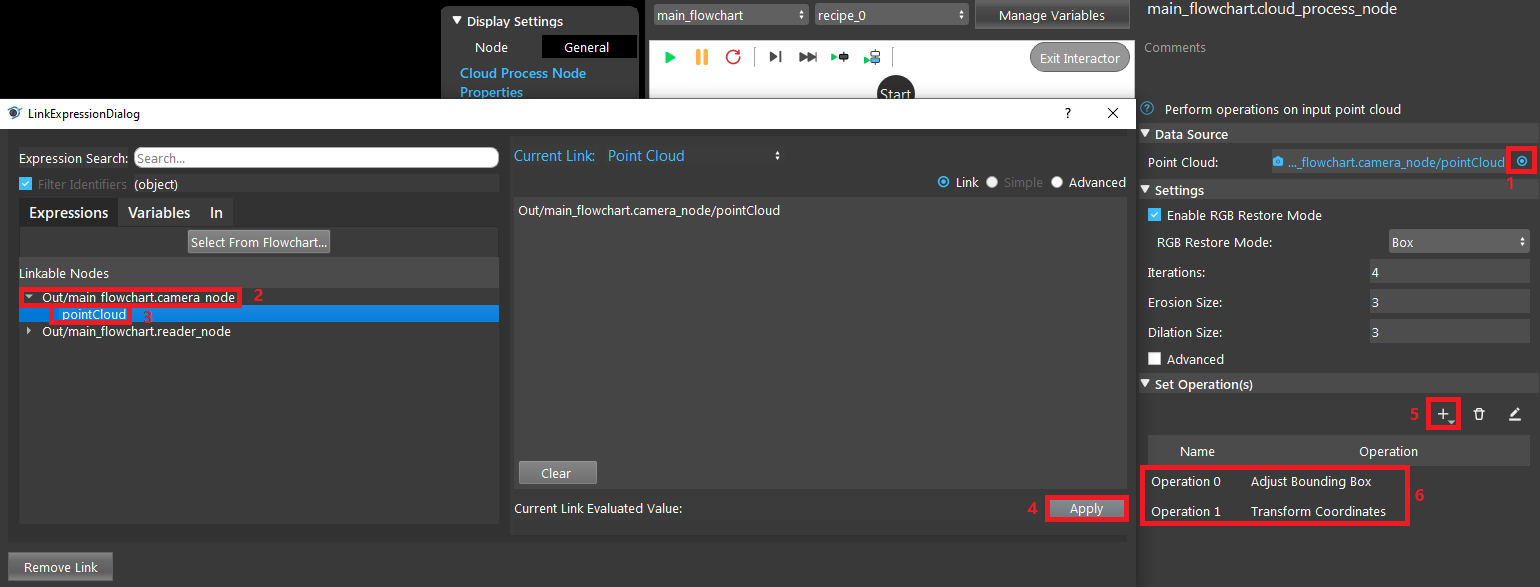Open the RGB Restore Mode Box dropdown
The width and height of the screenshot is (1540, 587).
click(x=1459, y=242)
